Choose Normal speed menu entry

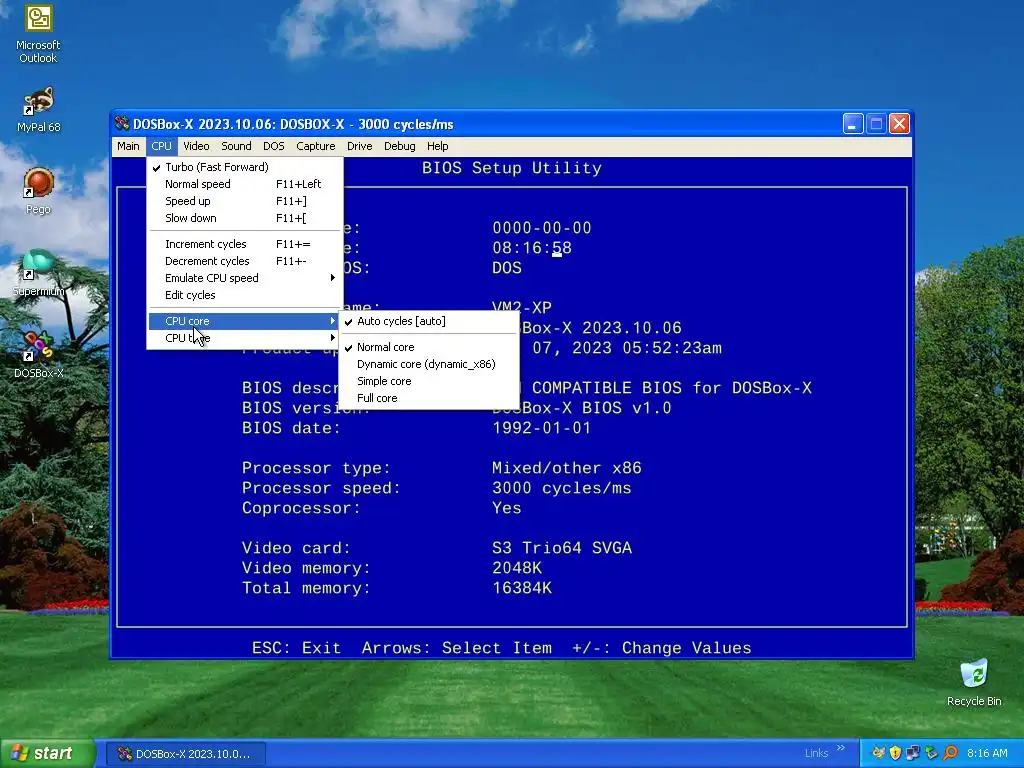click(245, 184)
